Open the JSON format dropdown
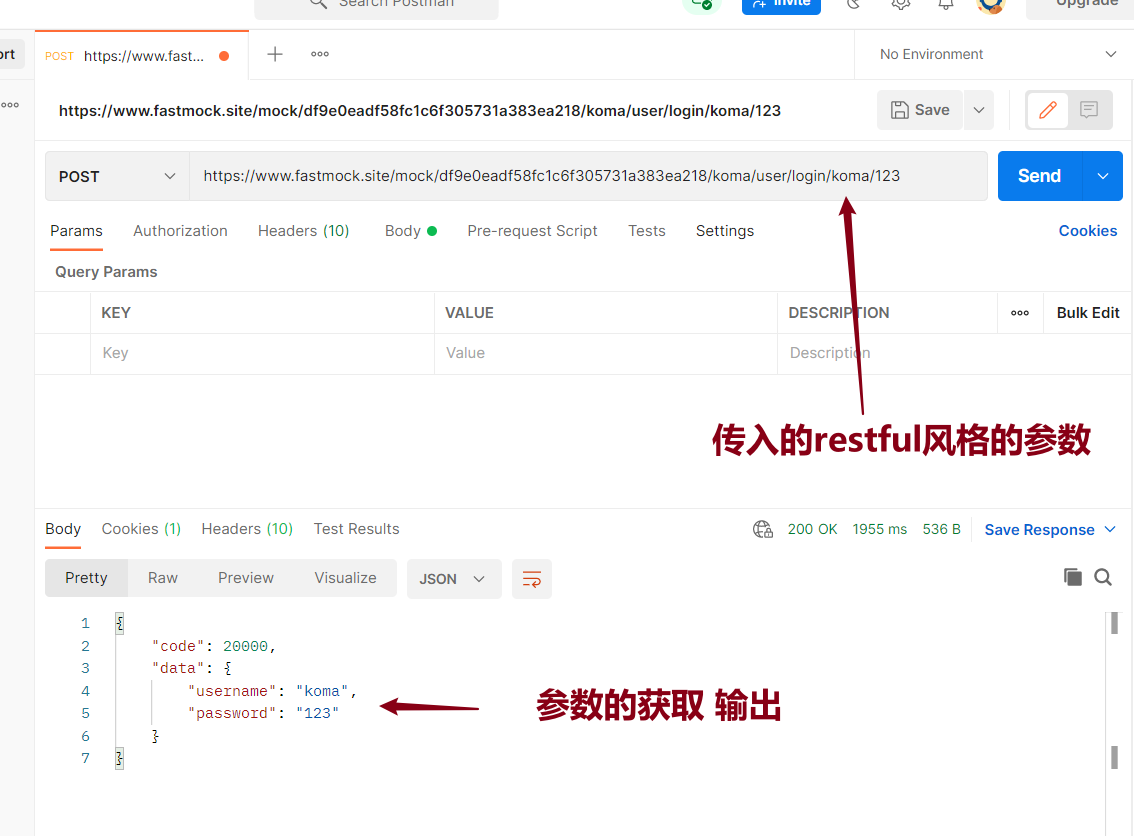Image resolution: width=1134 pixels, height=836 pixels. pyautogui.click(x=453, y=579)
